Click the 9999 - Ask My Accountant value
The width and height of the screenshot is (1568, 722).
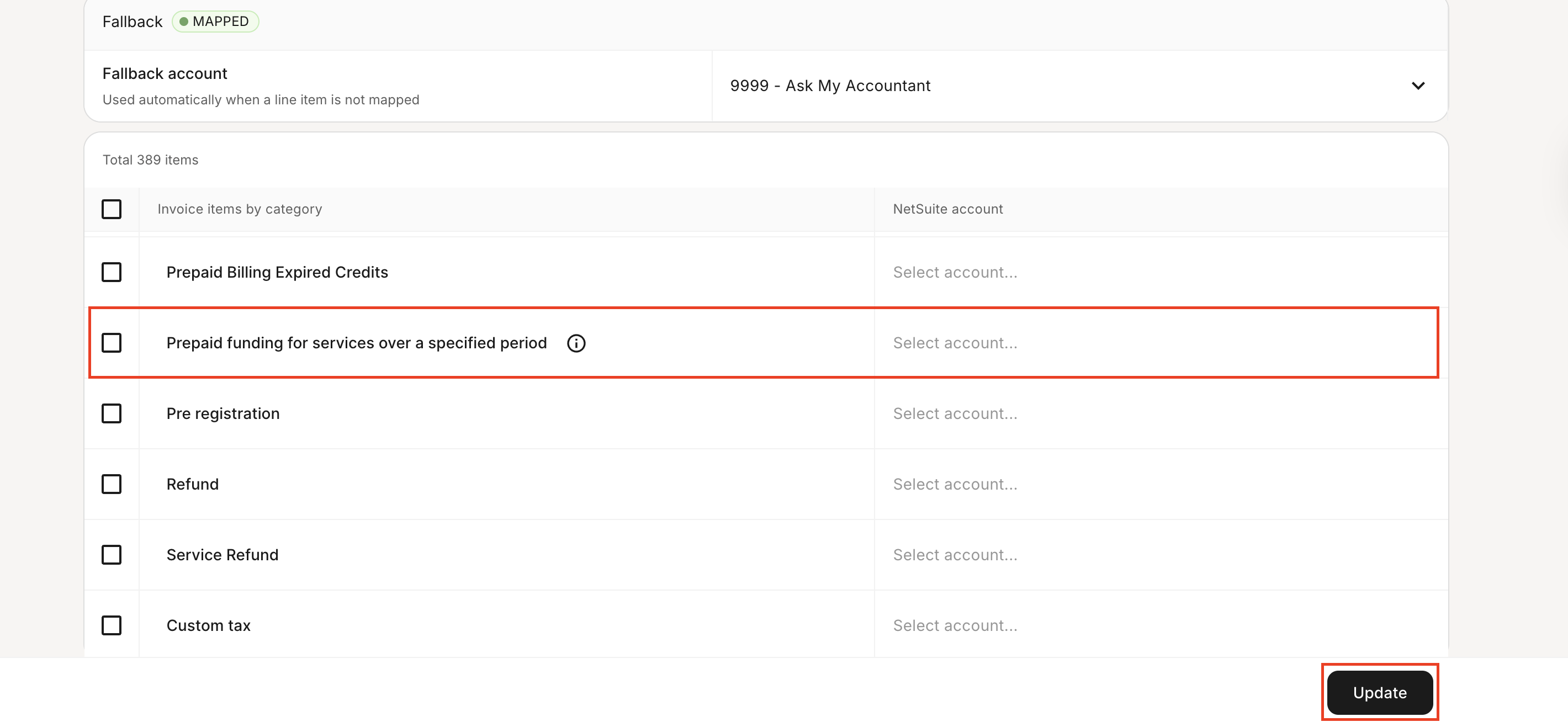coord(830,86)
